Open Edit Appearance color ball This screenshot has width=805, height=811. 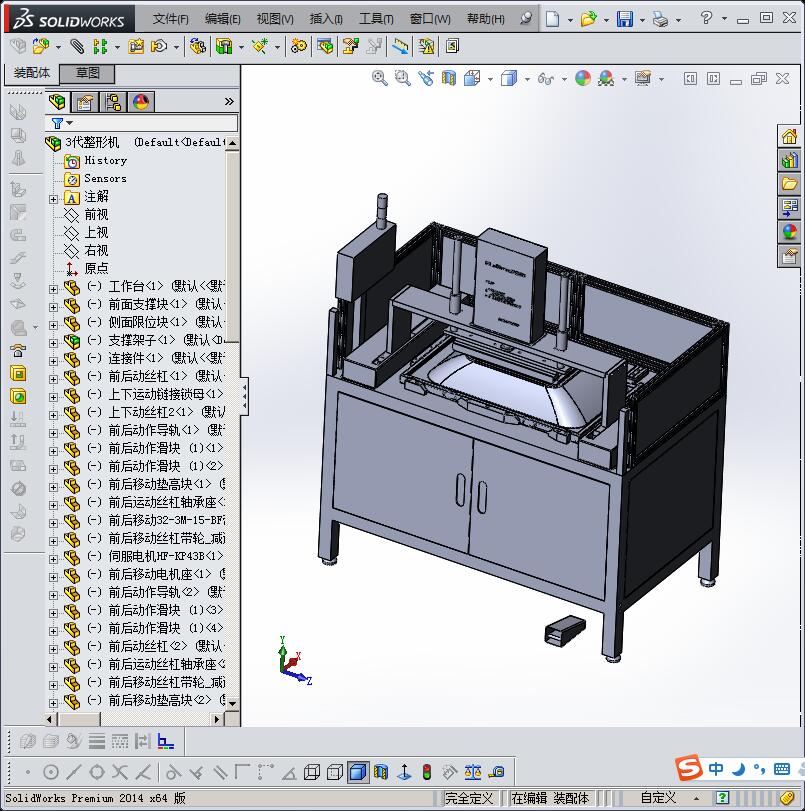pyautogui.click(x=583, y=79)
